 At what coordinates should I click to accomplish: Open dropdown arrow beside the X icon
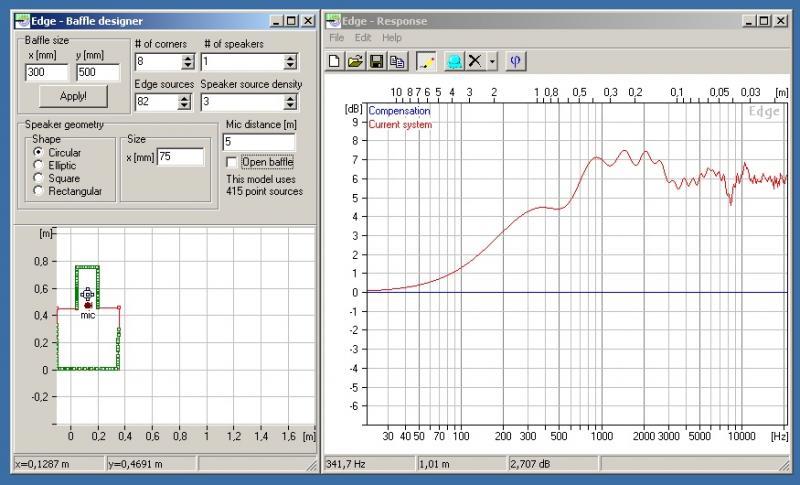492,61
